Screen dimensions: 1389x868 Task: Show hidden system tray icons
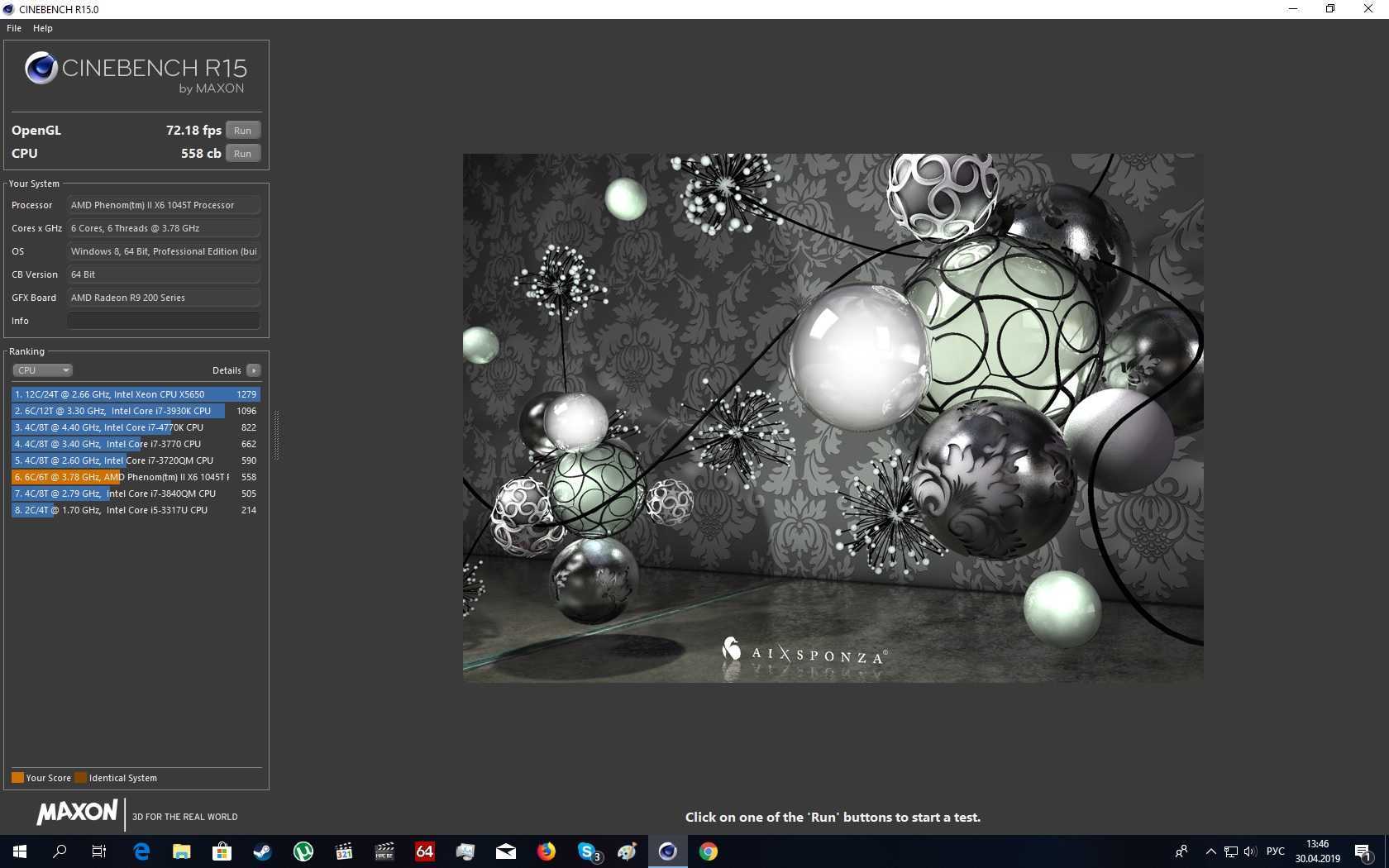pyautogui.click(x=1210, y=851)
